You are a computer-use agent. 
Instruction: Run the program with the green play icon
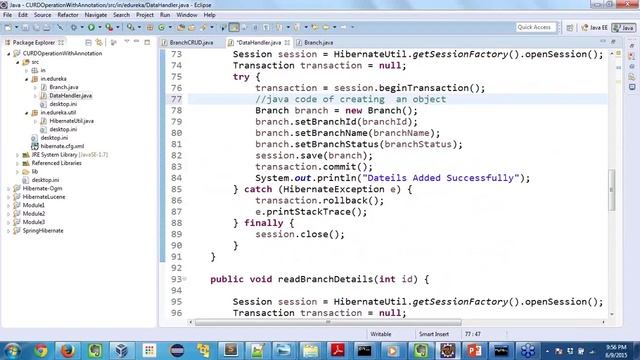tap(91, 27)
